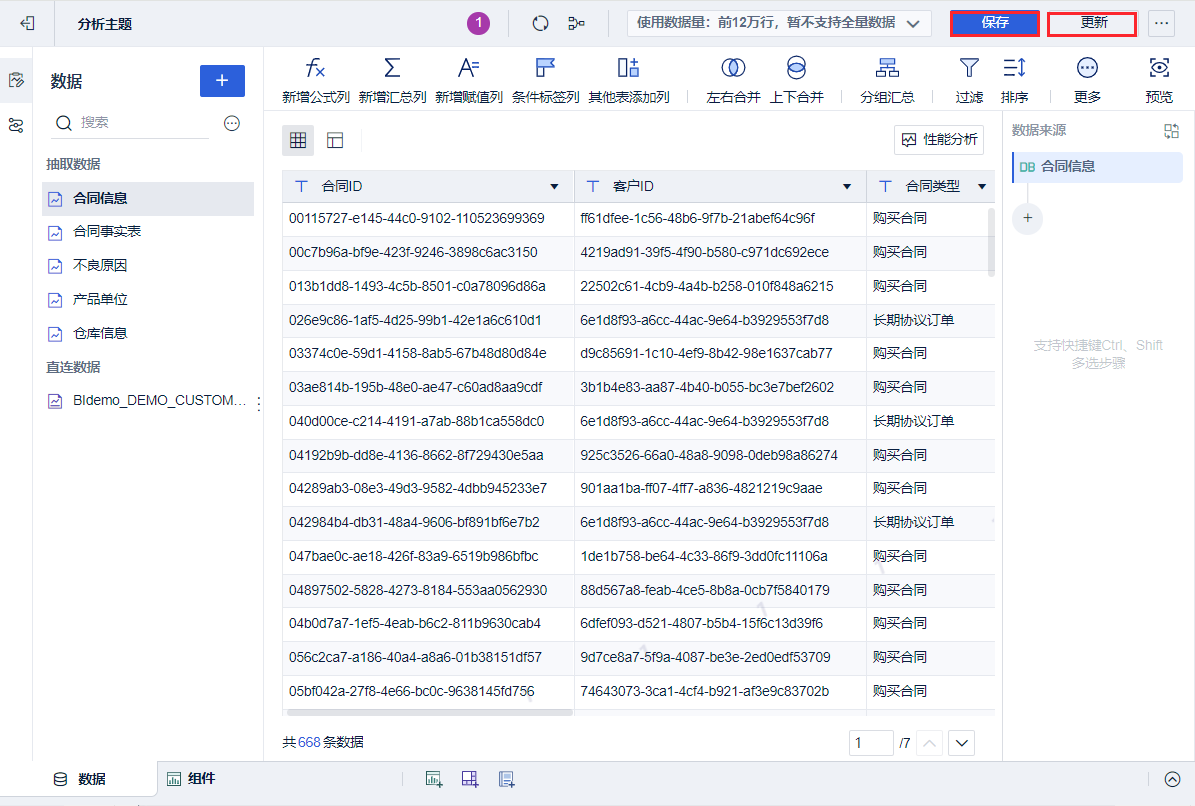The height and width of the screenshot is (806, 1195).
Task: Select the 合同信息 table in data list
Action: [148, 198]
